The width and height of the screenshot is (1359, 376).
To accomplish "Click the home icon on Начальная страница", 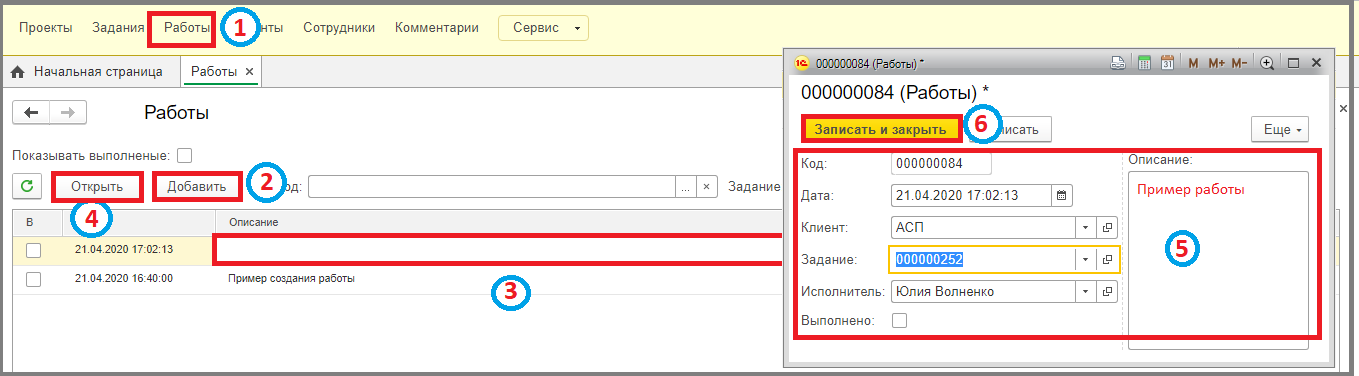I will point(18,72).
